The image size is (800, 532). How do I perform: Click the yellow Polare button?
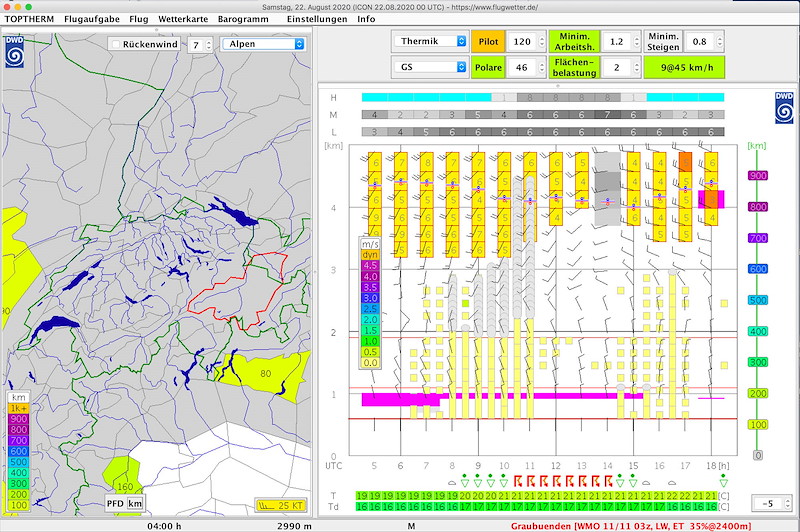[x=486, y=67]
